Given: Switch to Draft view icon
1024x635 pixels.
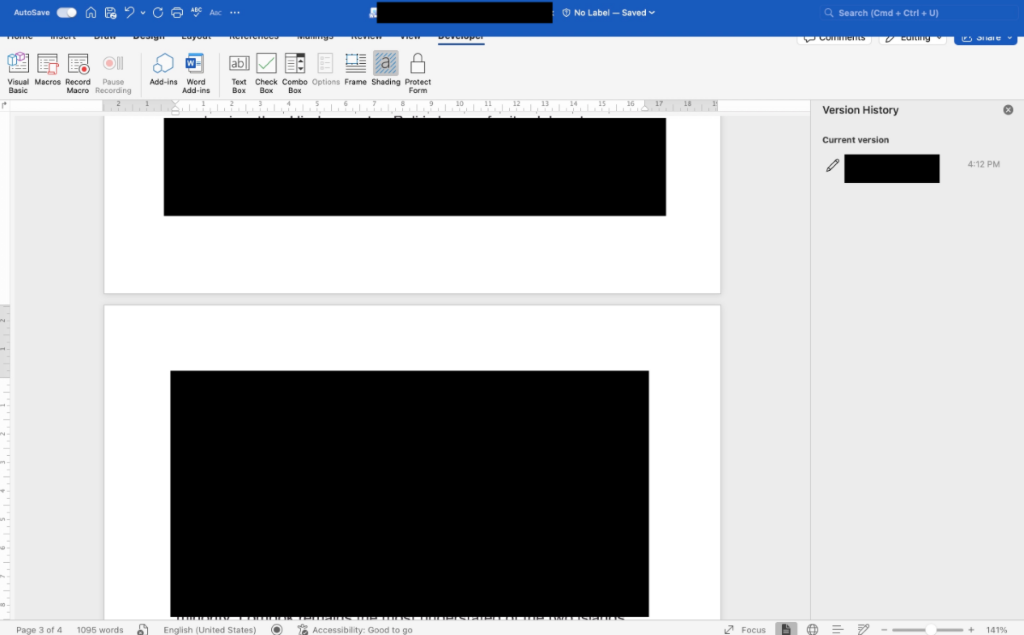Looking at the screenshot, I should pyautogui.click(x=863, y=630).
